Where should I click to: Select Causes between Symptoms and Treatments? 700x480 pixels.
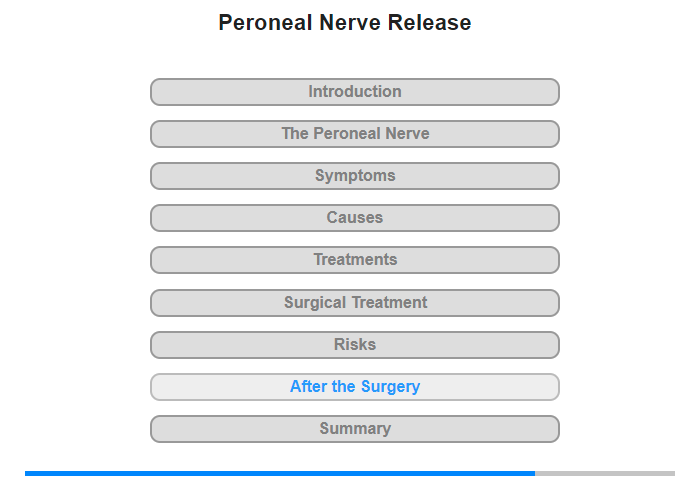354,218
